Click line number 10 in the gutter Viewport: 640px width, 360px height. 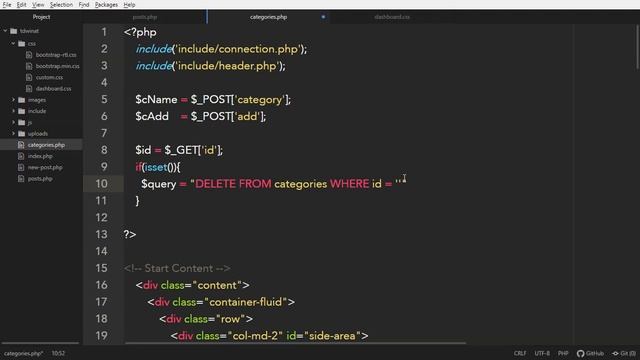coord(102,184)
